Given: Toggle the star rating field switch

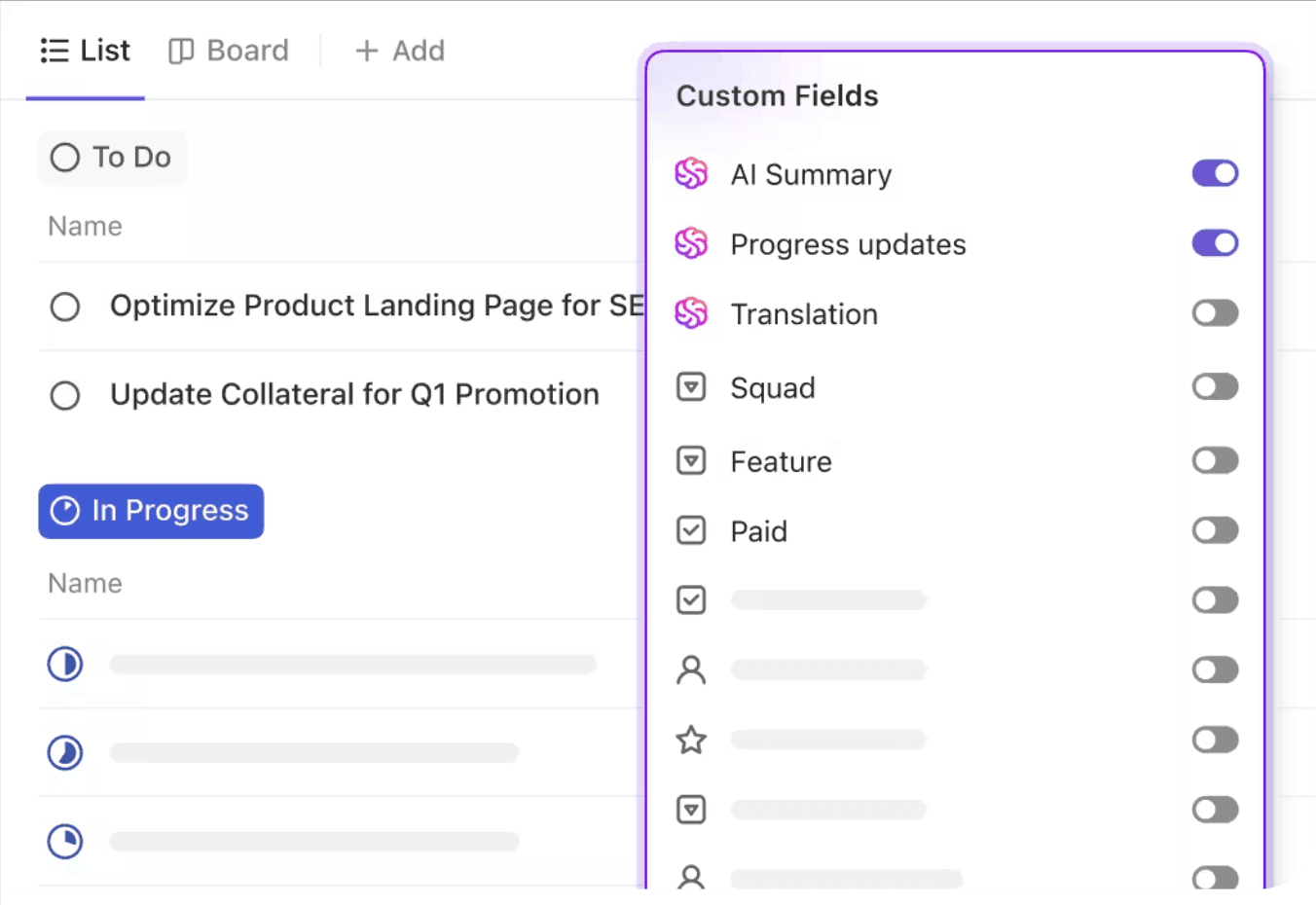Looking at the screenshot, I should click(x=1215, y=741).
